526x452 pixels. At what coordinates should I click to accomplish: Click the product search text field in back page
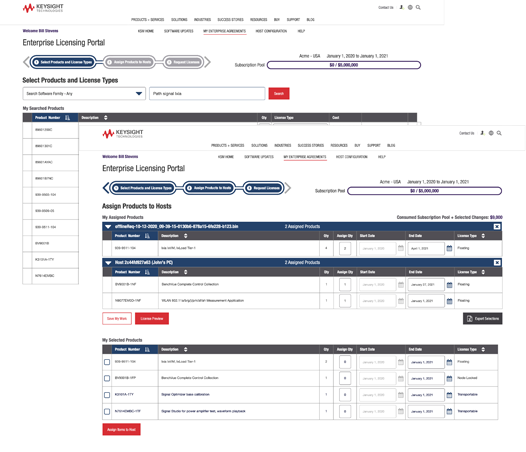(207, 93)
